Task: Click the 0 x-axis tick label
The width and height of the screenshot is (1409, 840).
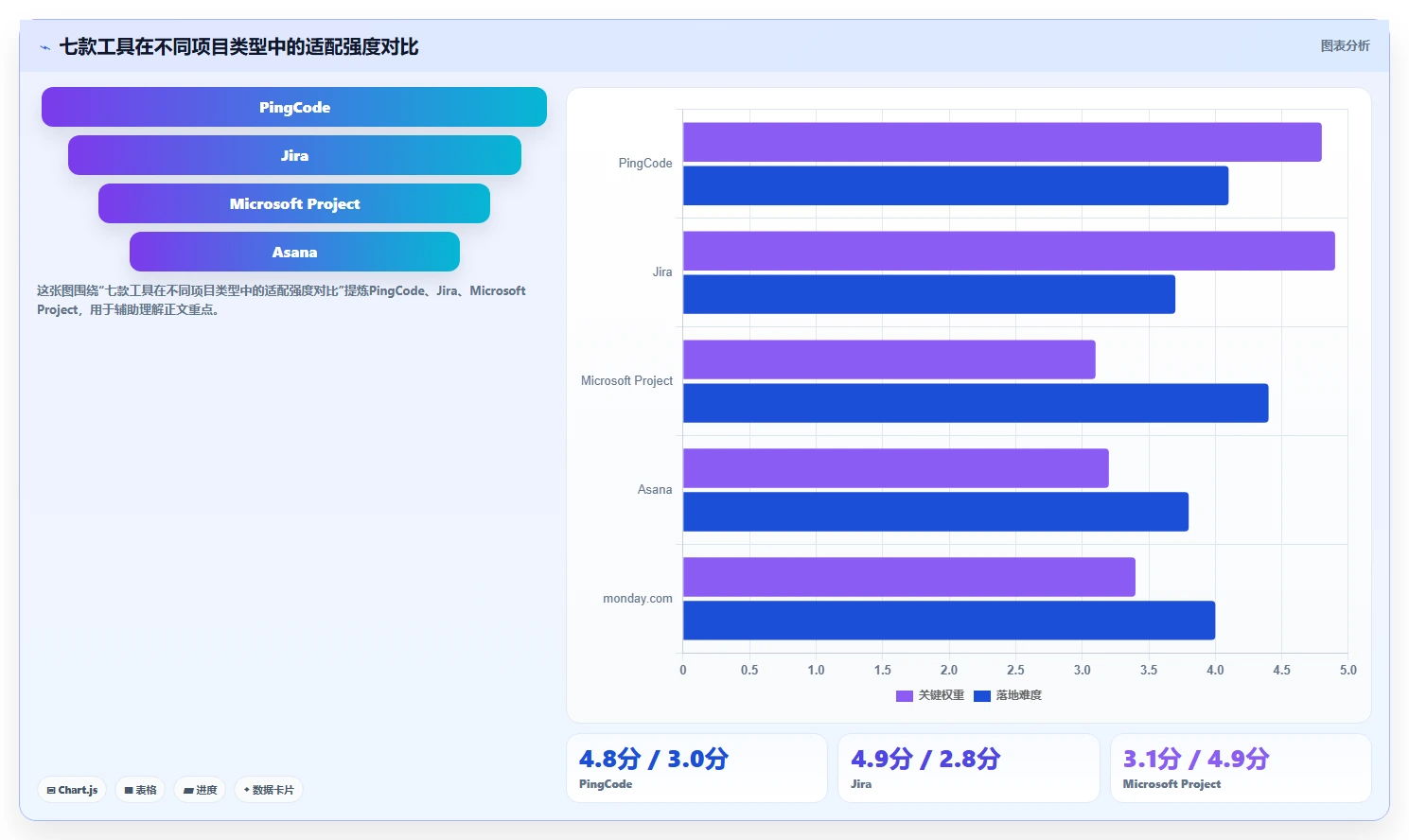Action: [683, 670]
